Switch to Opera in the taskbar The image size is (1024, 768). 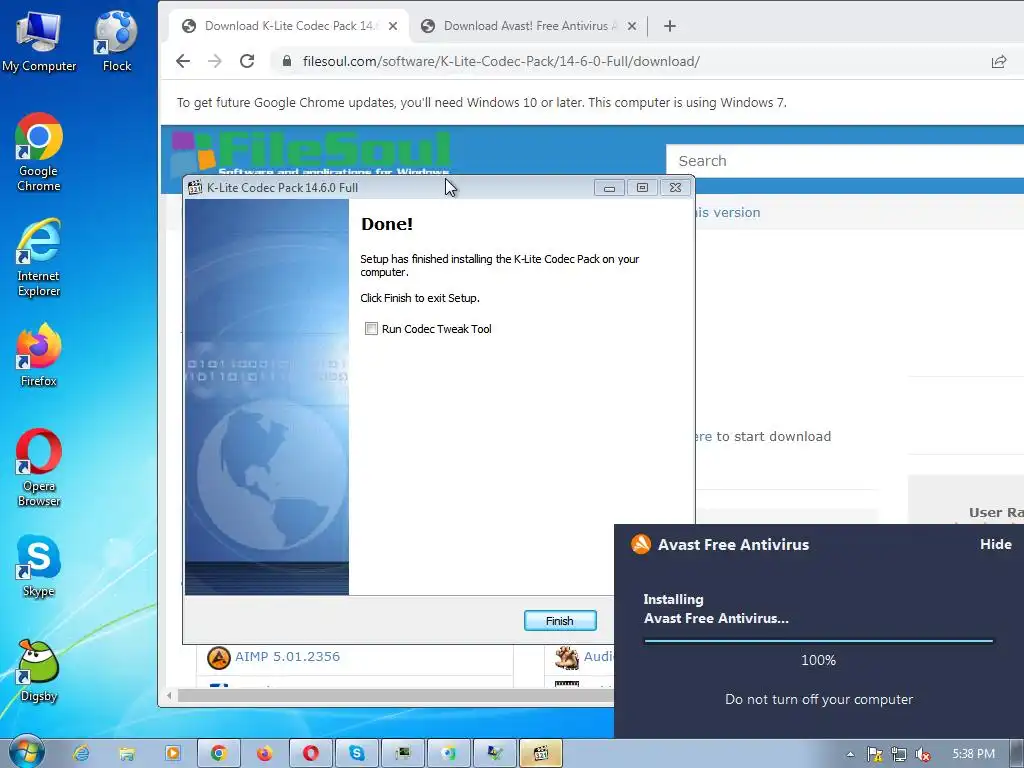tap(311, 754)
